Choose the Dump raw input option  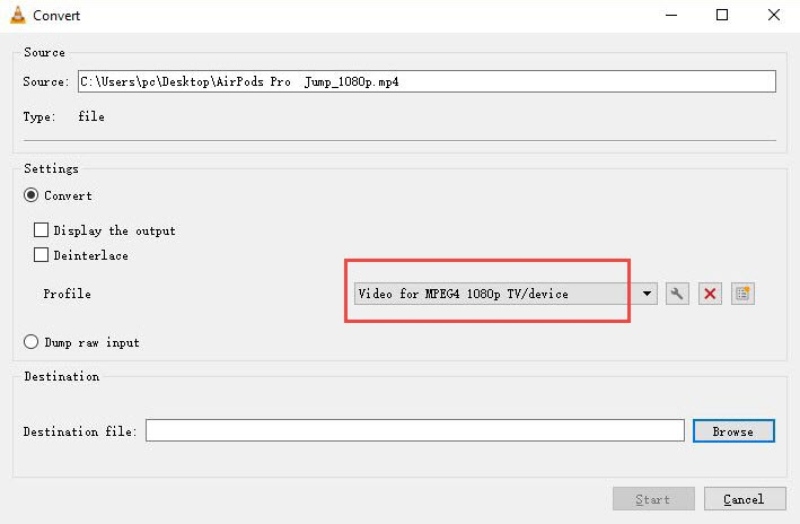point(31,342)
